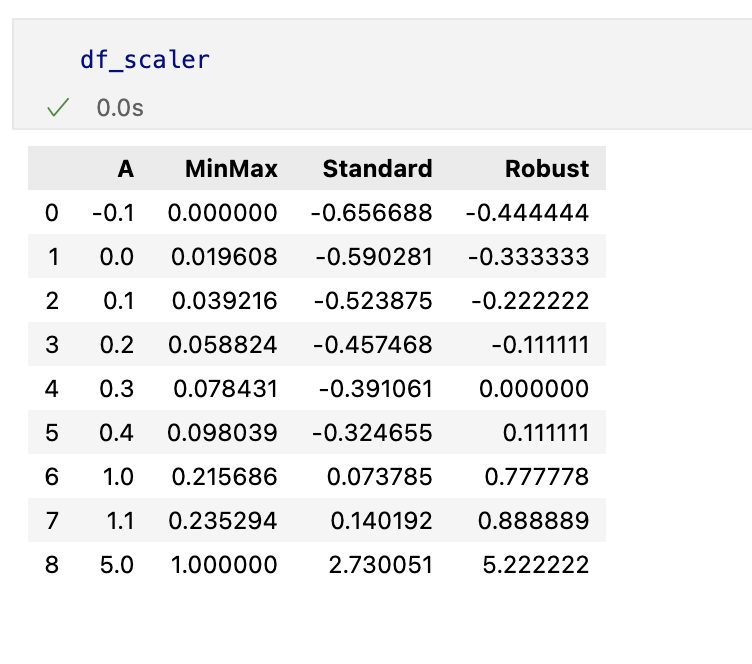Image resolution: width=752 pixels, height=664 pixels.
Task: Click the Robust value 0.000000
Action: pos(534,389)
